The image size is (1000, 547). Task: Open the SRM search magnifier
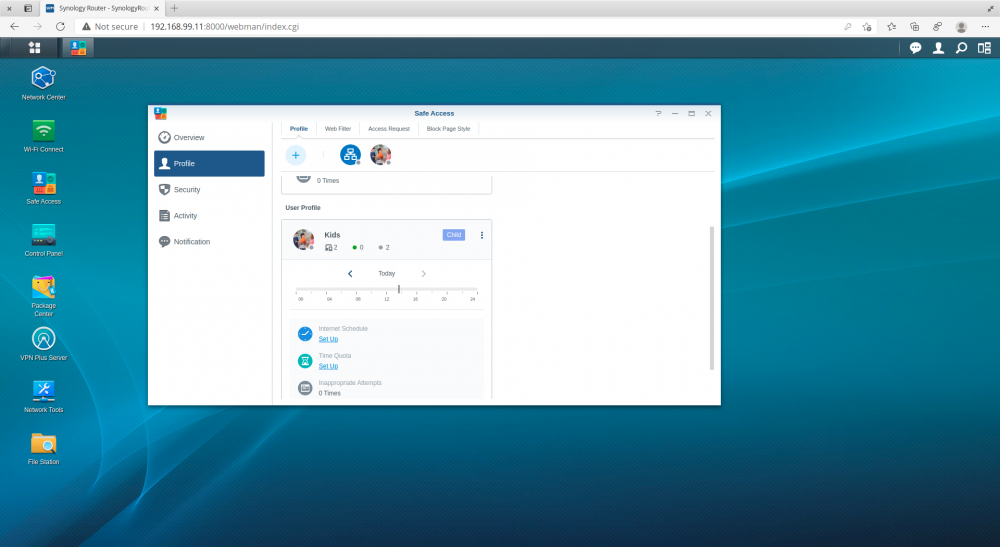click(961, 48)
